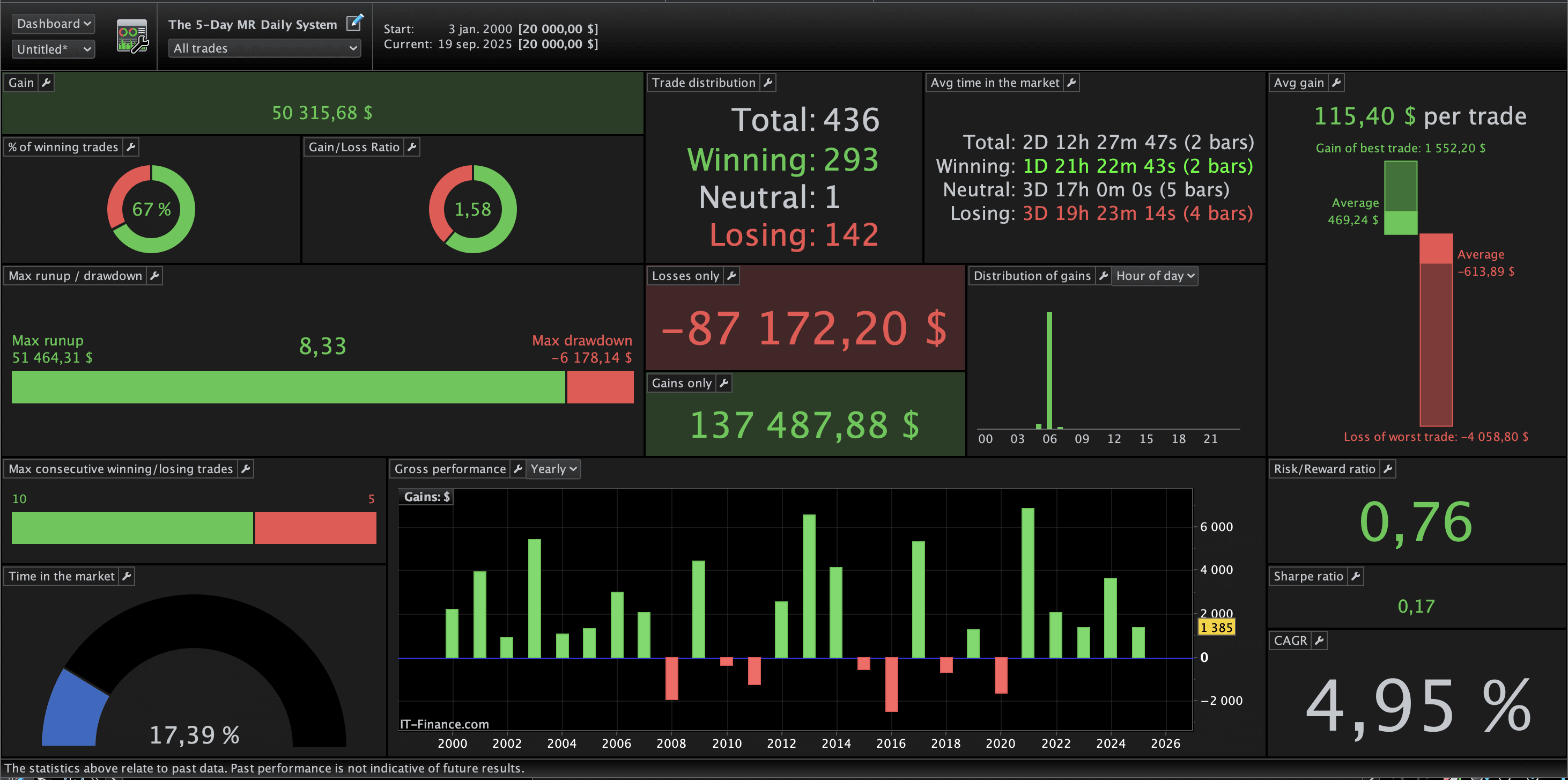Open Avg gain widget wrench settings
This screenshot has height=780, width=1568.
[1336, 83]
